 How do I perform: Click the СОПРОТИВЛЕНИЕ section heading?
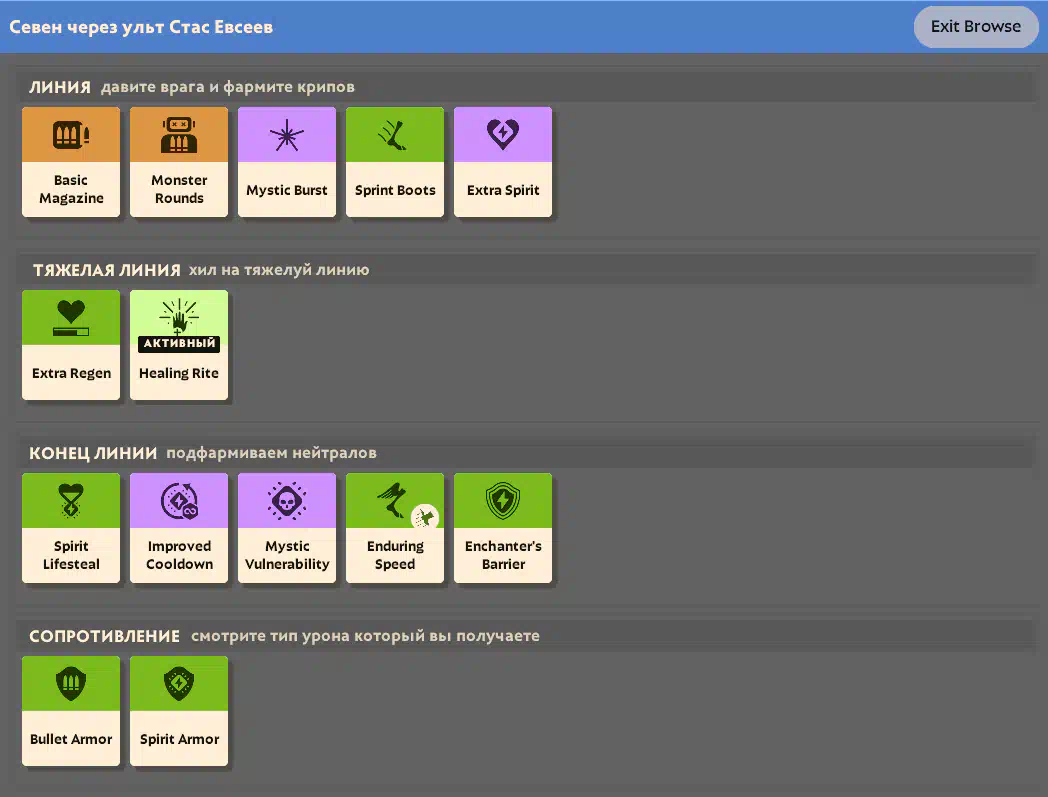tap(104, 636)
